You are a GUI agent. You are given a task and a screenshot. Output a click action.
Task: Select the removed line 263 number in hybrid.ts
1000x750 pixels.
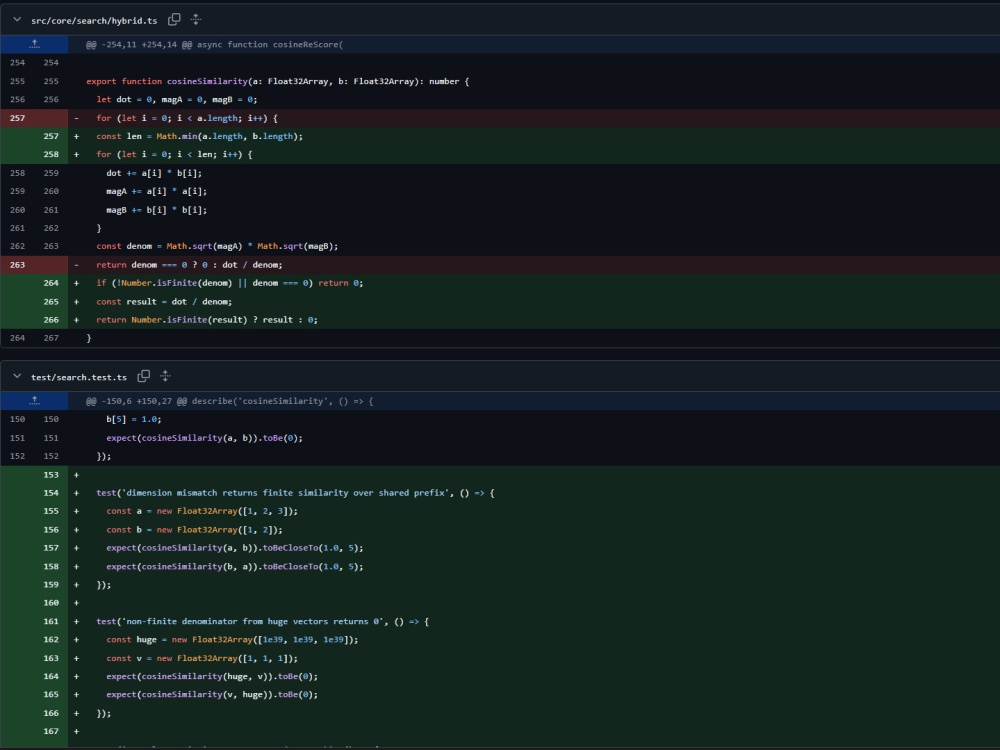click(17, 265)
